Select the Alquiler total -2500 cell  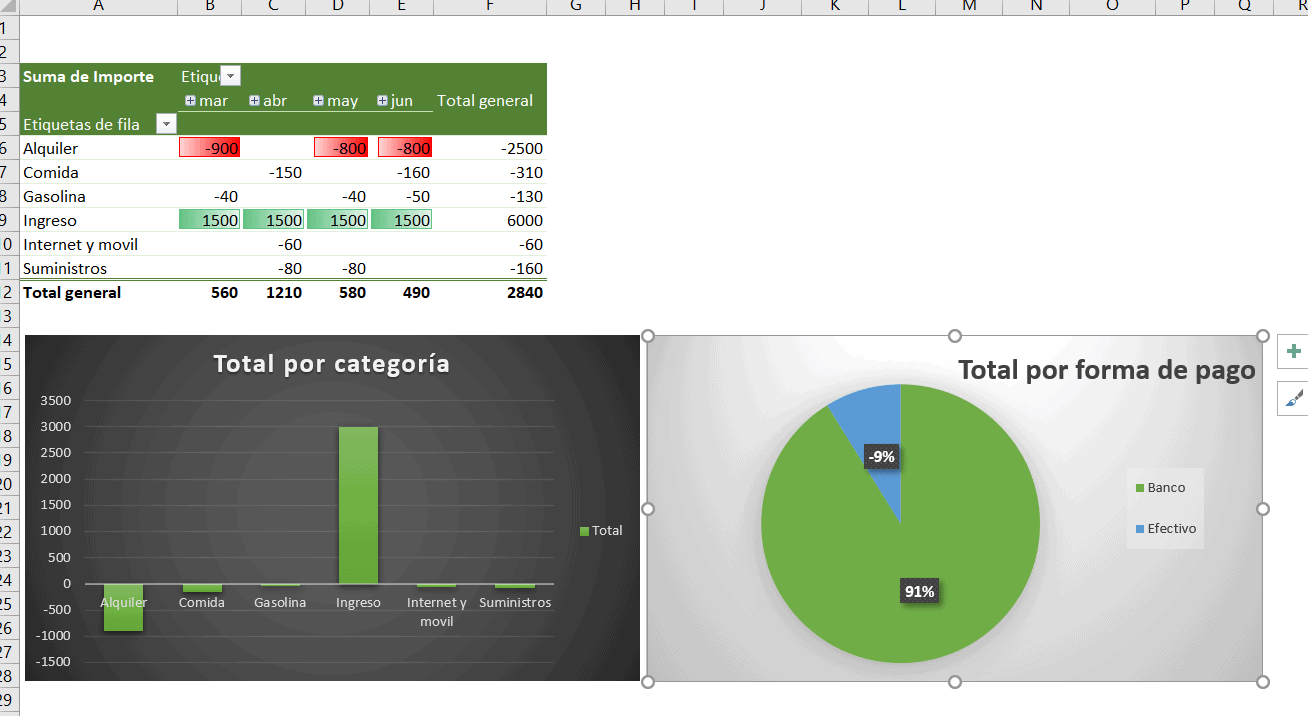click(x=489, y=148)
